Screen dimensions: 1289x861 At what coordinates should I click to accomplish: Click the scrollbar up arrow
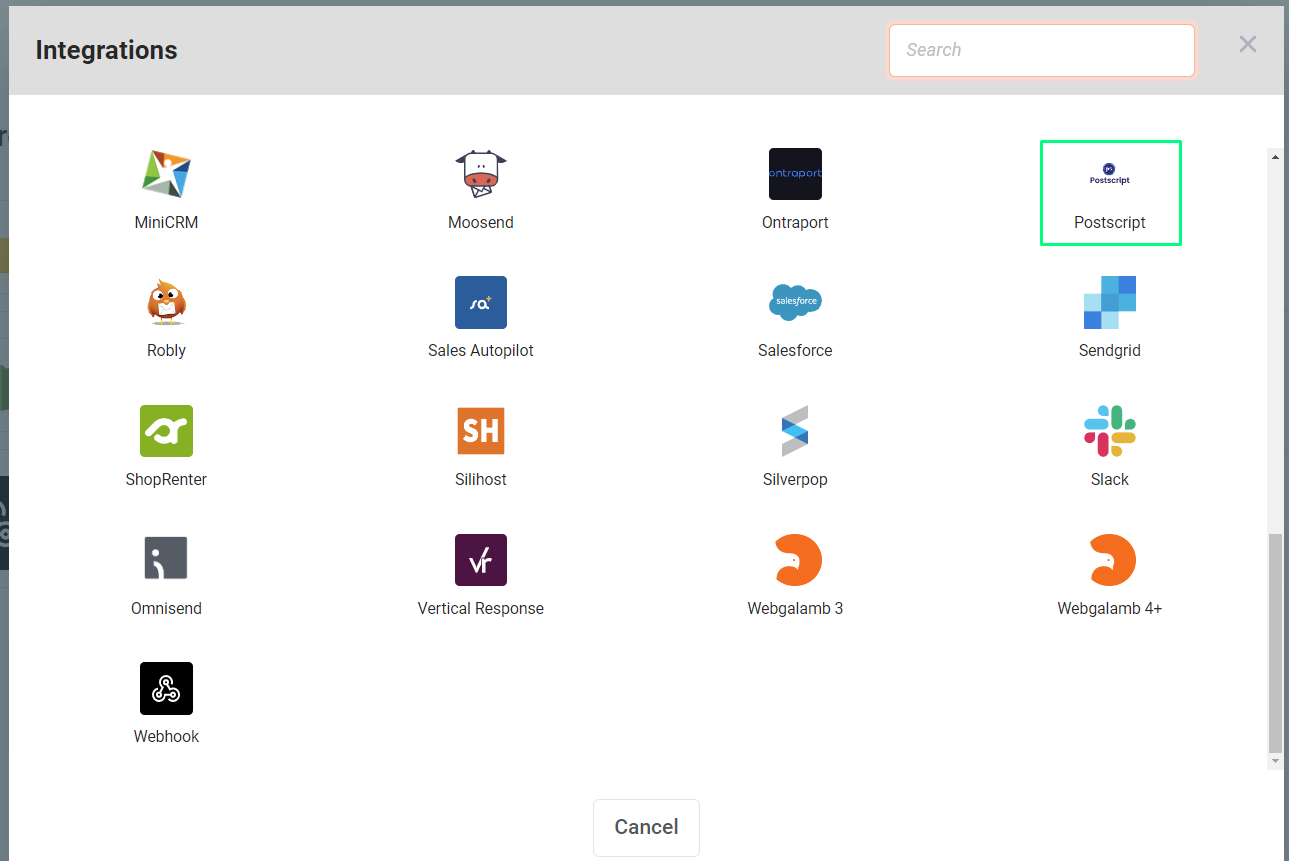(x=1274, y=157)
